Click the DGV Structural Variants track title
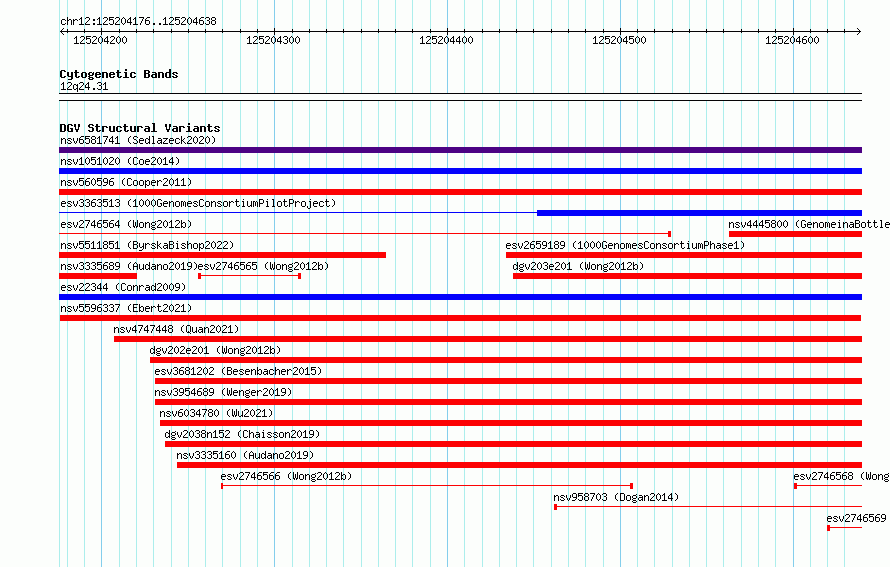Viewport: 890px width, 567px height. point(140,128)
